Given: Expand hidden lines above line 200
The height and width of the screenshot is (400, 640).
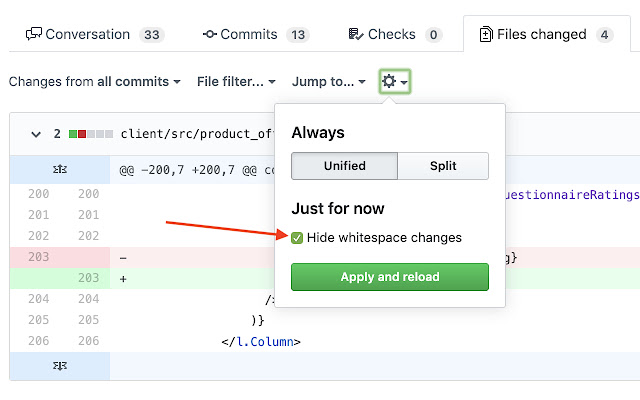Looking at the screenshot, I should [59, 170].
